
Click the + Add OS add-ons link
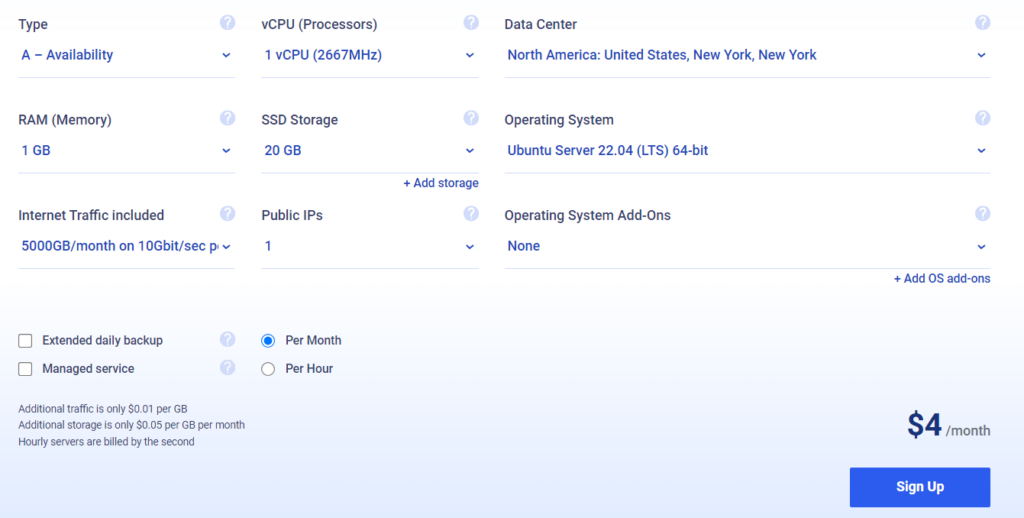pos(941,279)
